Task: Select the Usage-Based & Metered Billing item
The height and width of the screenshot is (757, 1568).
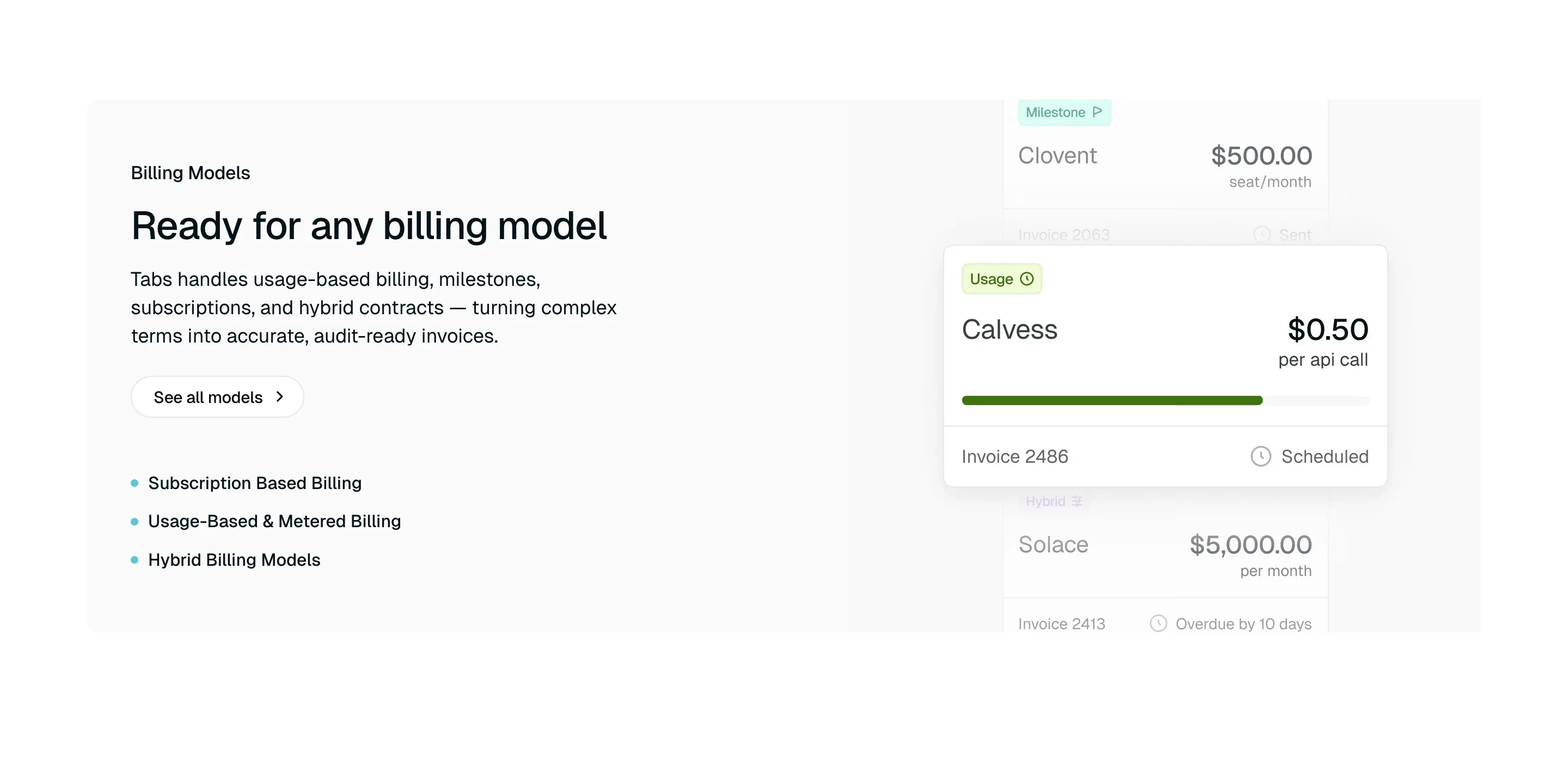Action: (x=274, y=521)
